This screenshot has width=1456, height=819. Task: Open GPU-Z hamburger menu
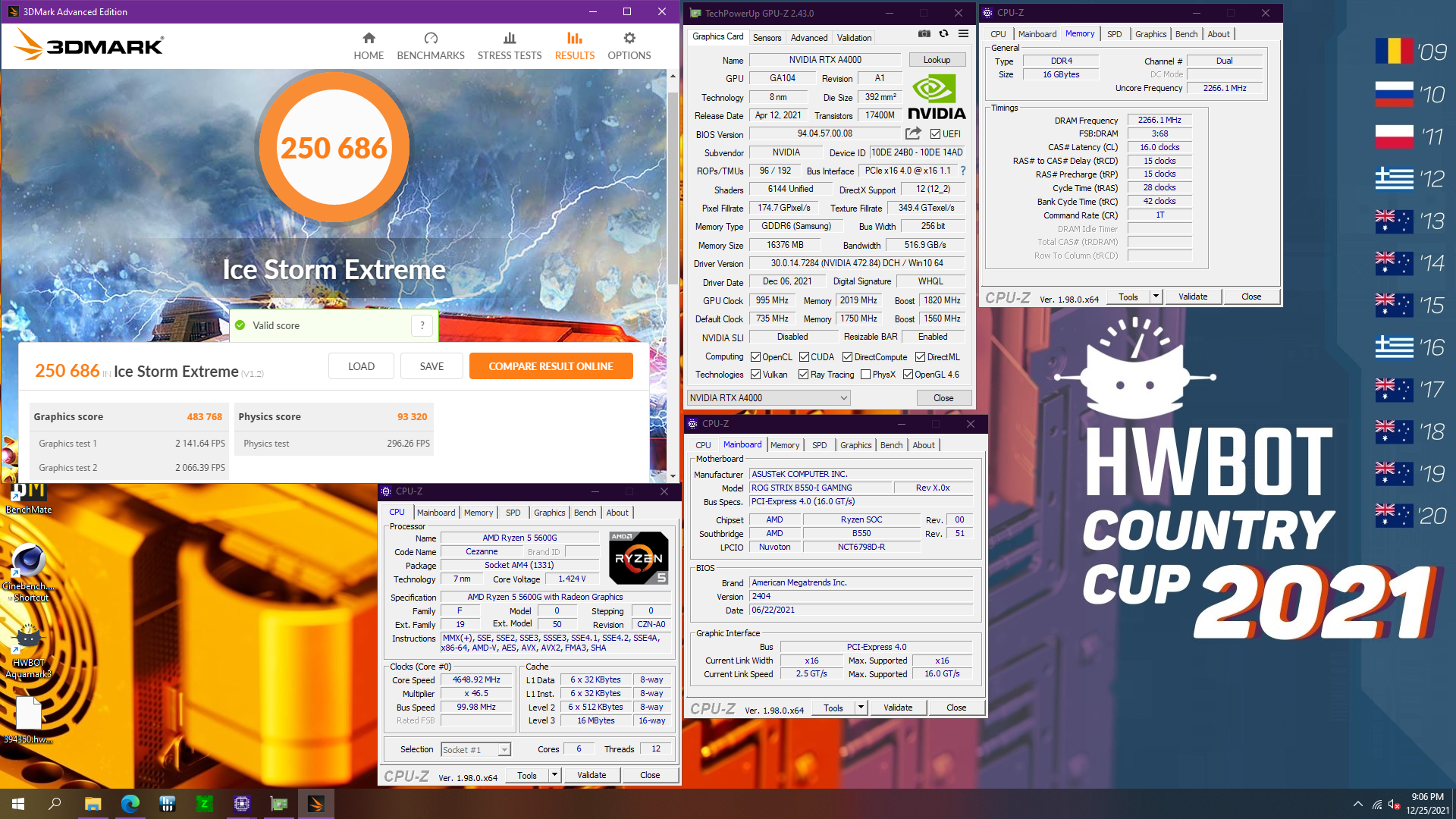(x=963, y=33)
